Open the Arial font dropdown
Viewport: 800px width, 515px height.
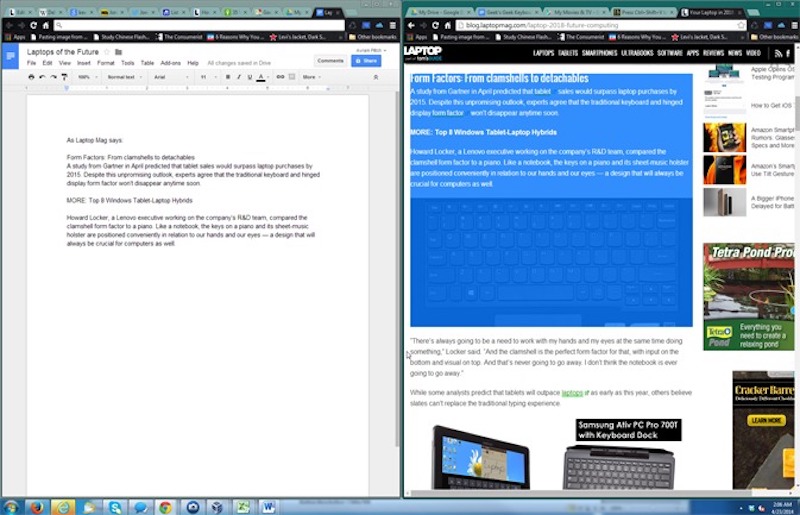coord(169,76)
